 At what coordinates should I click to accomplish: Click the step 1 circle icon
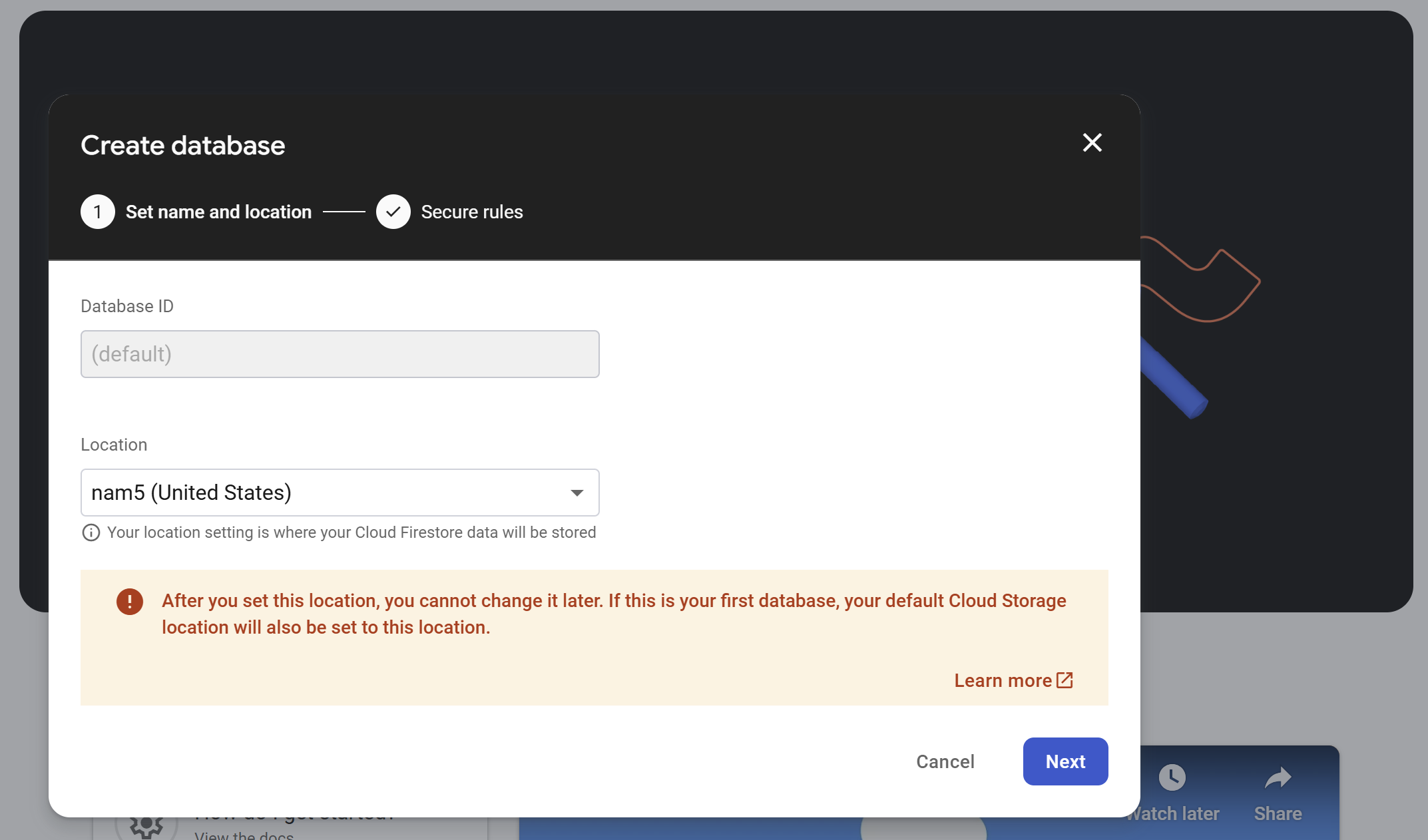pos(98,212)
